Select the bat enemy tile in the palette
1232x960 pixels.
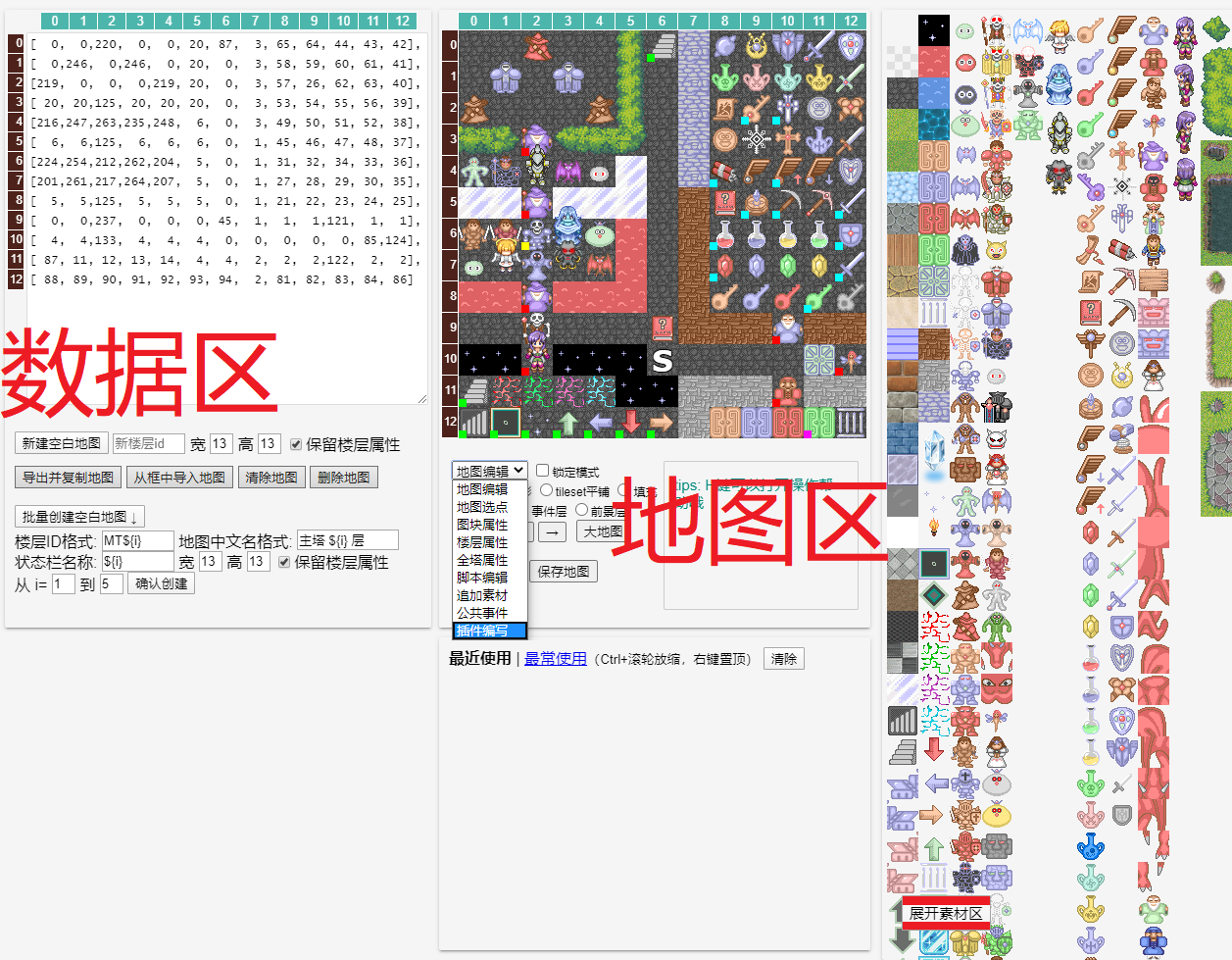pyautogui.click(x=965, y=153)
